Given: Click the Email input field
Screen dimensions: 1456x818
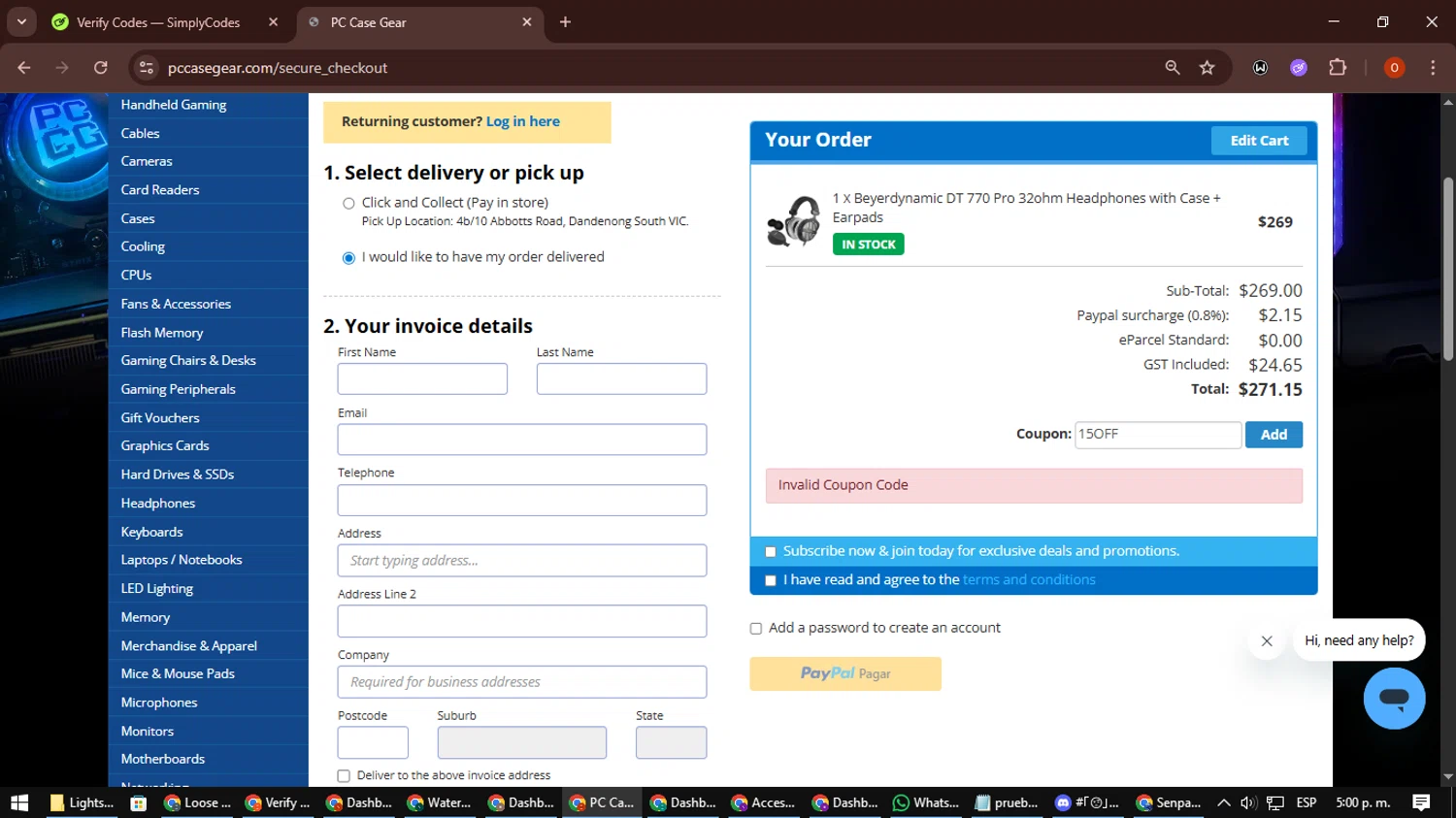Looking at the screenshot, I should click(522, 440).
